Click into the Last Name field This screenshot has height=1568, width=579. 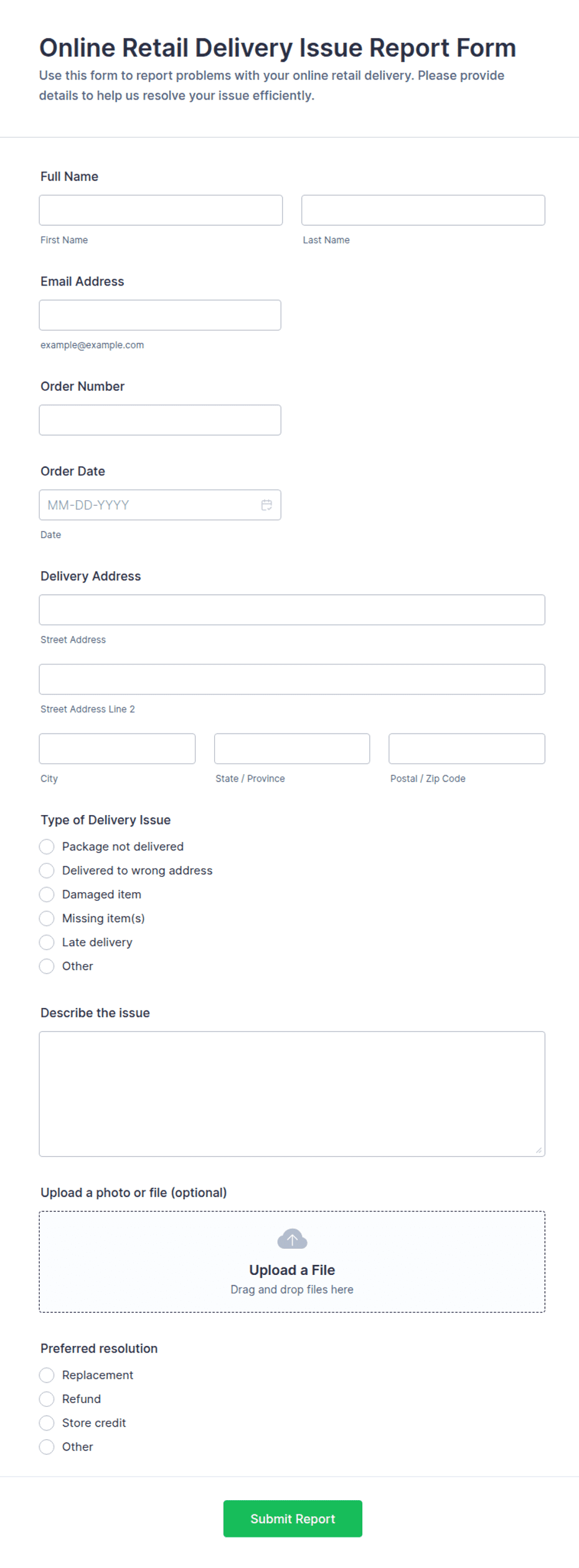tap(423, 210)
